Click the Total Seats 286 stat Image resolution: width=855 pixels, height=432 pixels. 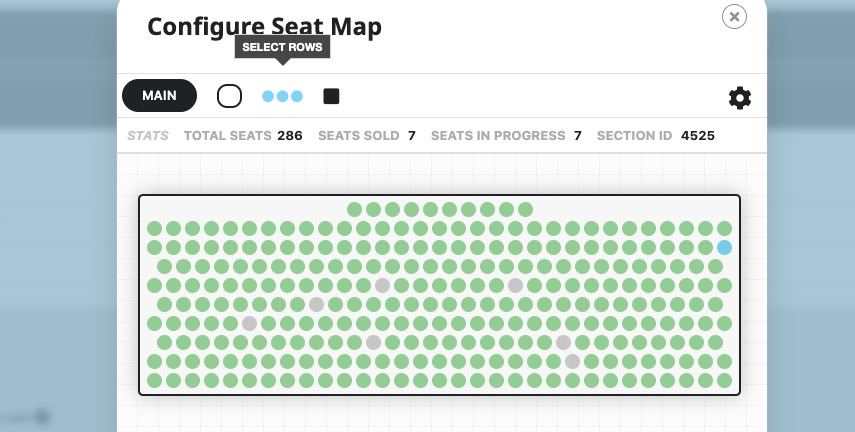243,136
